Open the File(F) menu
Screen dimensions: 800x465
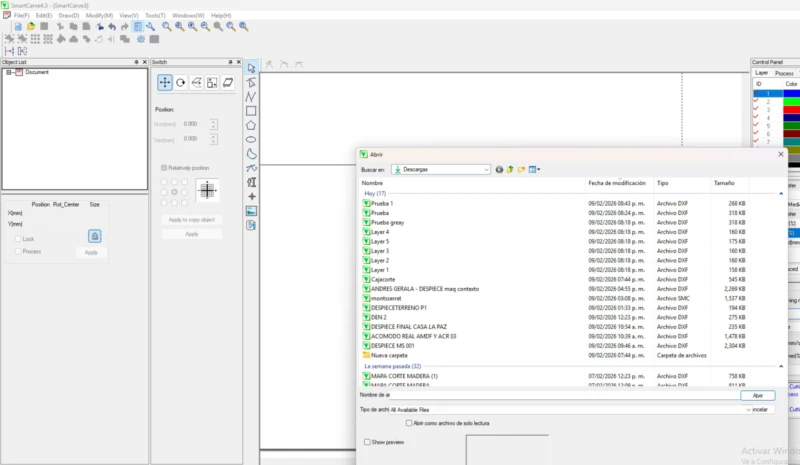coord(21,16)
